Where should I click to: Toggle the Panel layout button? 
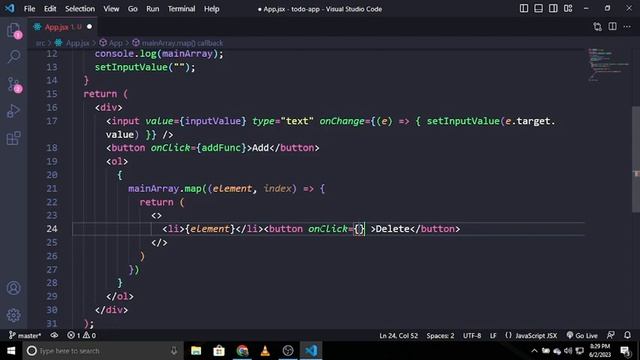[538, 9]
